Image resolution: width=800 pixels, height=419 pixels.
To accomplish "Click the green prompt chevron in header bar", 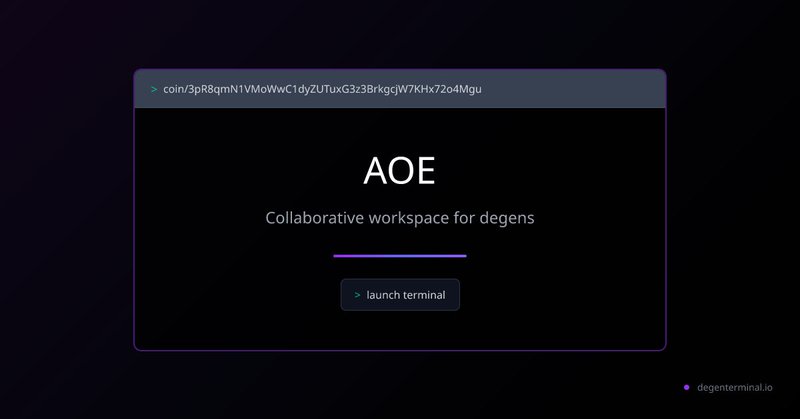I will (x=154, y=89).
